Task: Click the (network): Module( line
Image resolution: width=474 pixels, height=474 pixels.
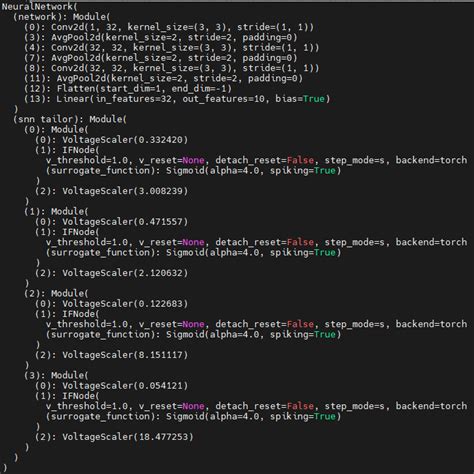Action: (61, 17)
